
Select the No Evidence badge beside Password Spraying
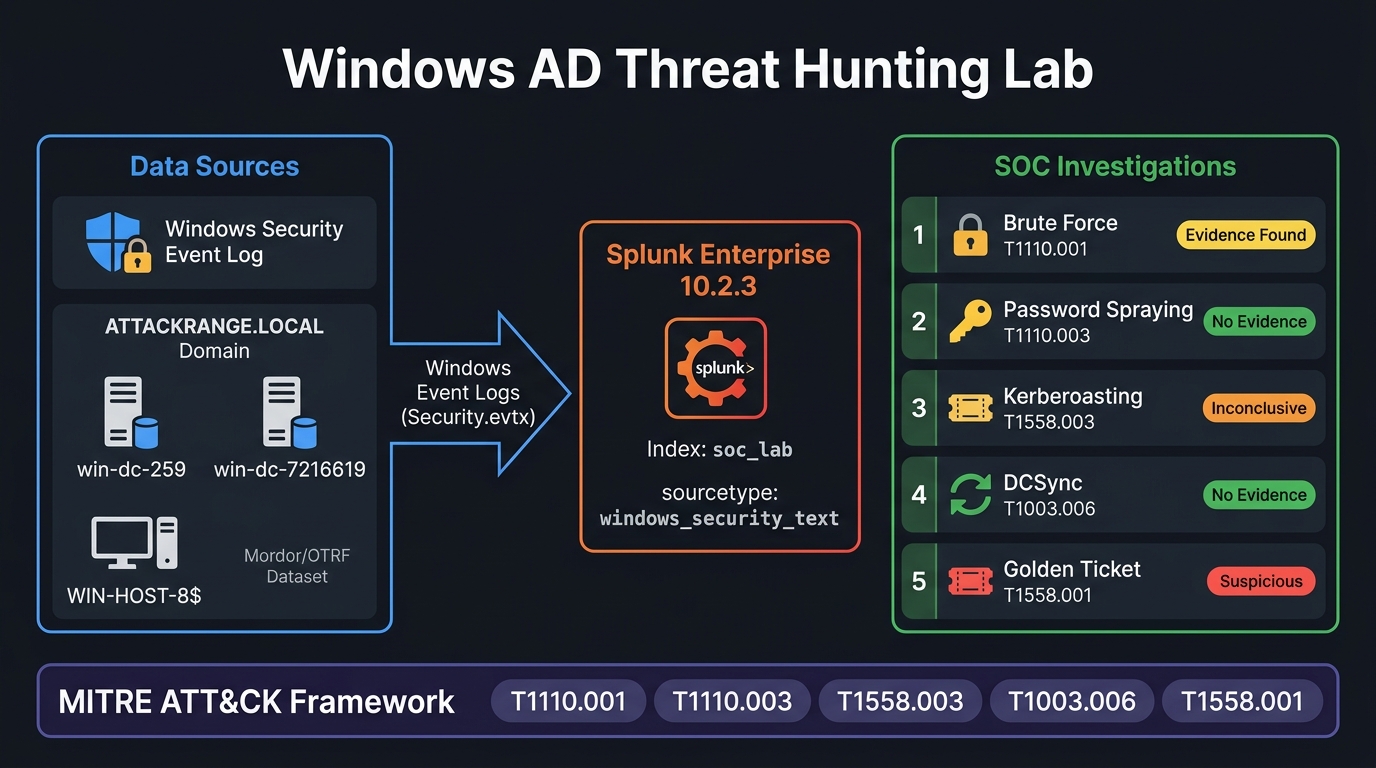pyautogui.click(x=1259, y=321)
